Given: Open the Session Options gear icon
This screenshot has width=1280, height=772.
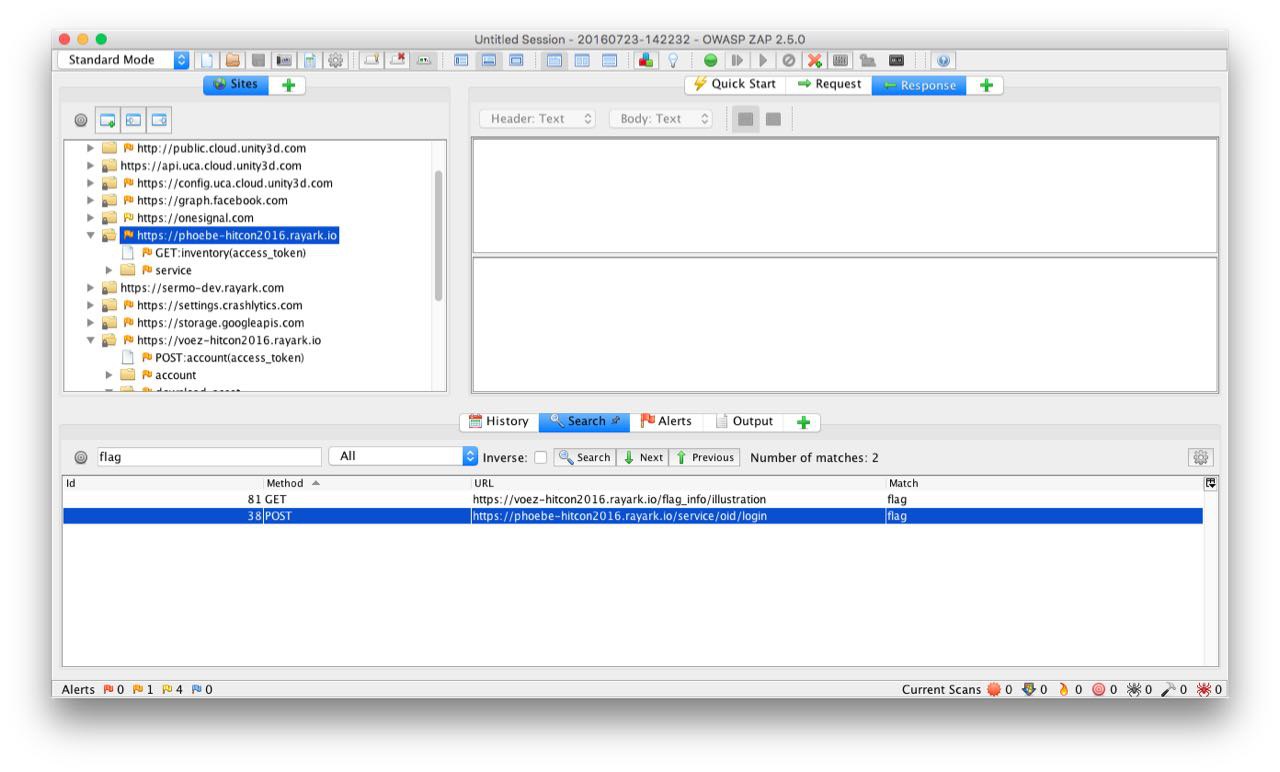Looking at the screenshot, I should coord(336,60).
